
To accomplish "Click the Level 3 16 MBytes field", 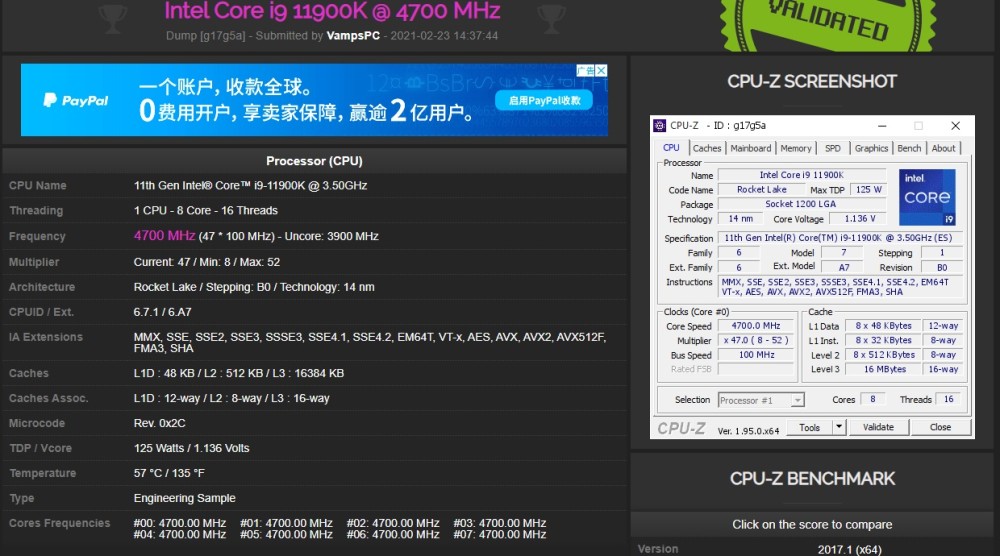I will [x=884, y=369].
